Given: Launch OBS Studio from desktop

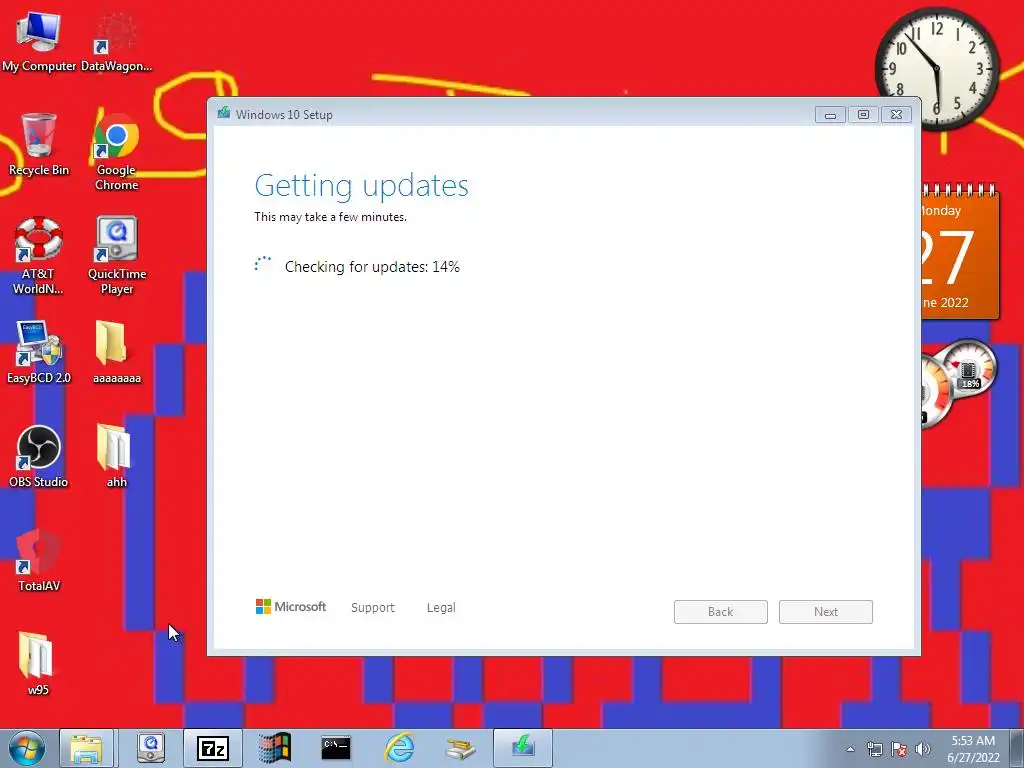Looking at the screenshot, I should tap(39, 457).
